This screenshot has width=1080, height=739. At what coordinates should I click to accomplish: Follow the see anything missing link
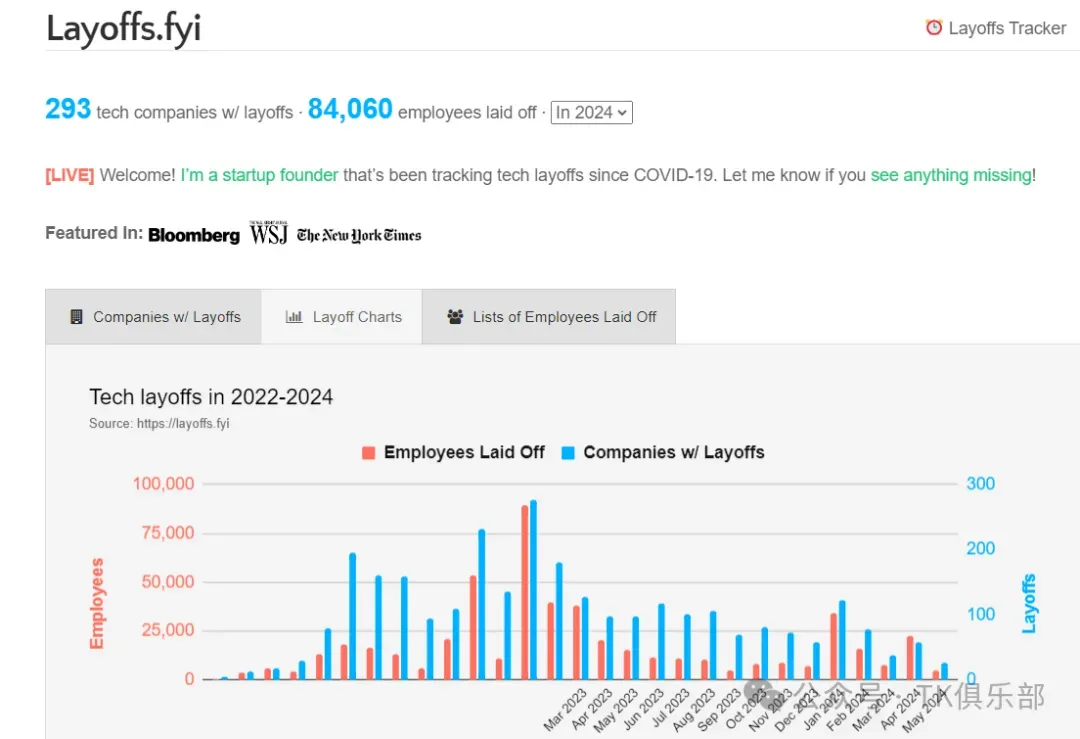951,175
